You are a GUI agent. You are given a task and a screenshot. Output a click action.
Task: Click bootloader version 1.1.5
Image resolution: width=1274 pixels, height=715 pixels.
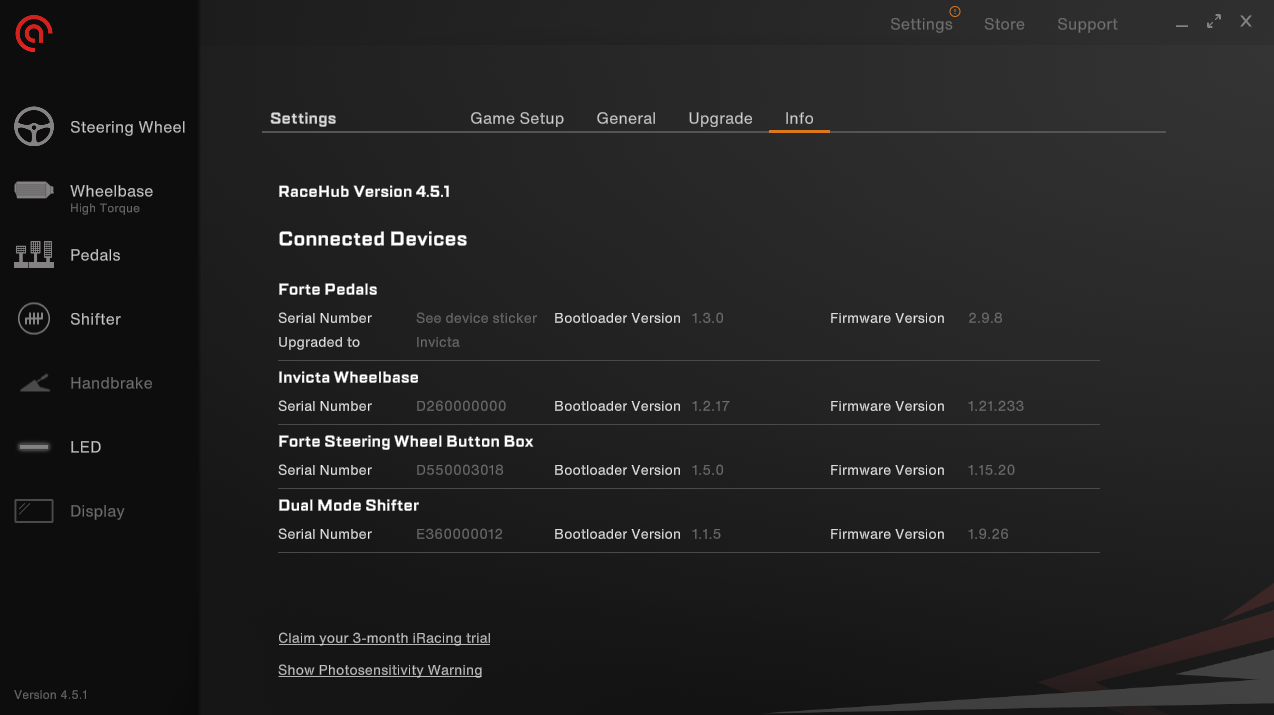tap(706, 534)
